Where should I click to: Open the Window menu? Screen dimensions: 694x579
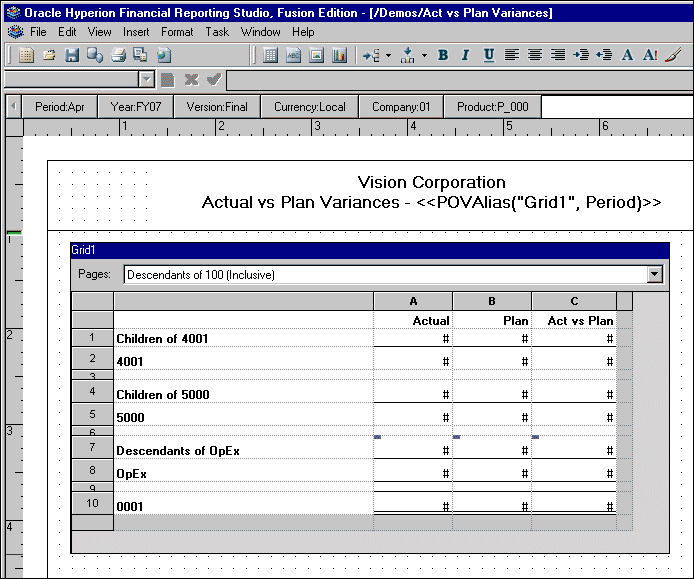click(261, 32)
